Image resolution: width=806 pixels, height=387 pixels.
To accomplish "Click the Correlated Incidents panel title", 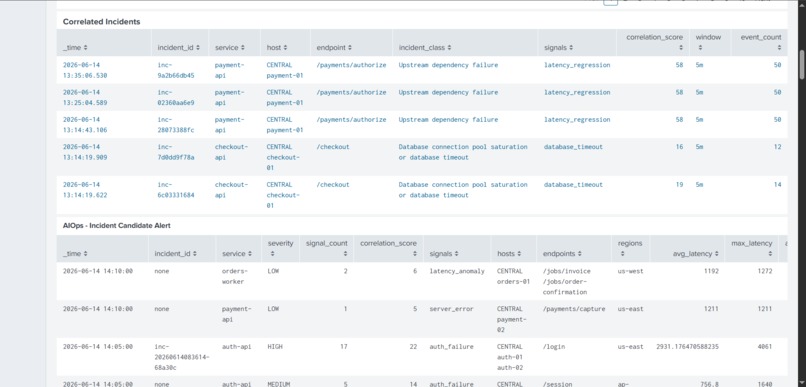I will (x=101, y=22).
